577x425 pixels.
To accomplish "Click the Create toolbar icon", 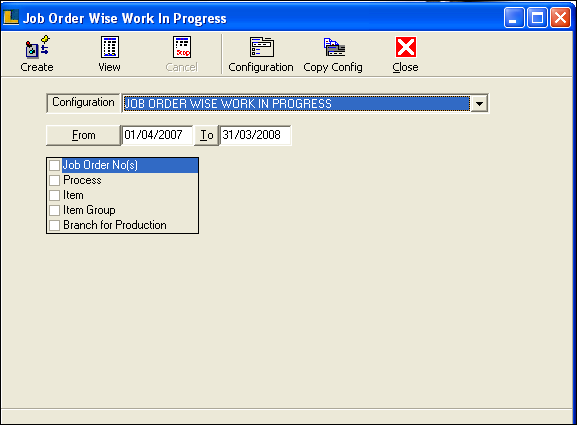I will pyautogui.click(x=37, y=47).
